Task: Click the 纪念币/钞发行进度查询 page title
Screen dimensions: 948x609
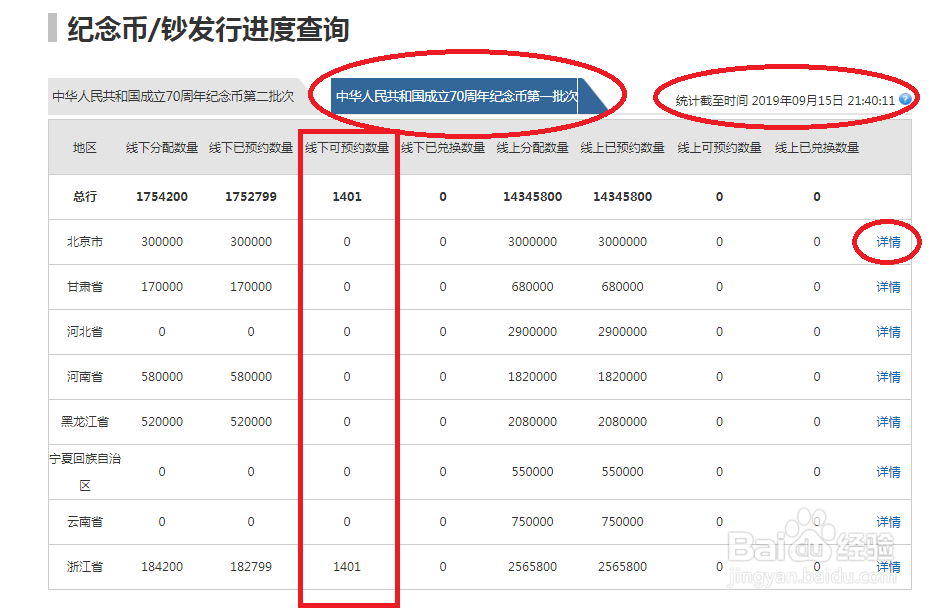Action: 209,29
